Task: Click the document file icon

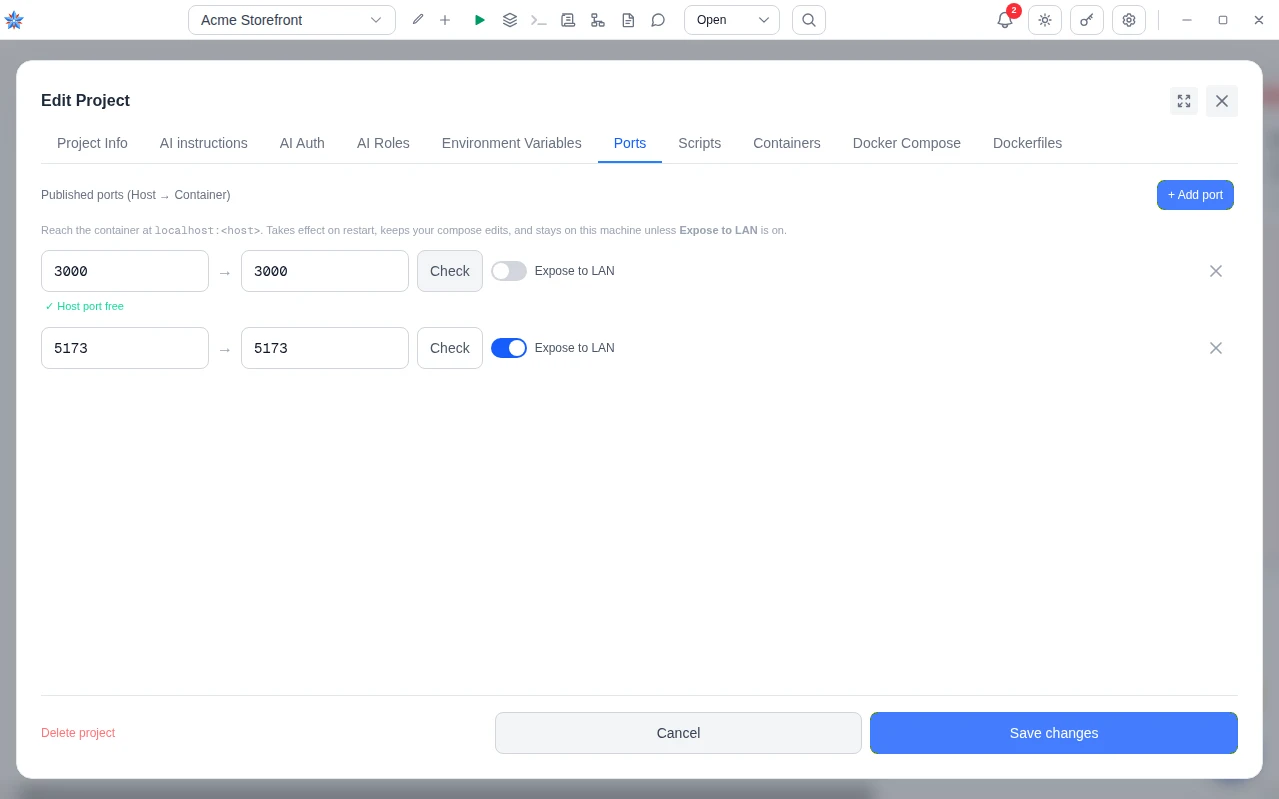Action: pyautogui.click(x=628, y=20)
